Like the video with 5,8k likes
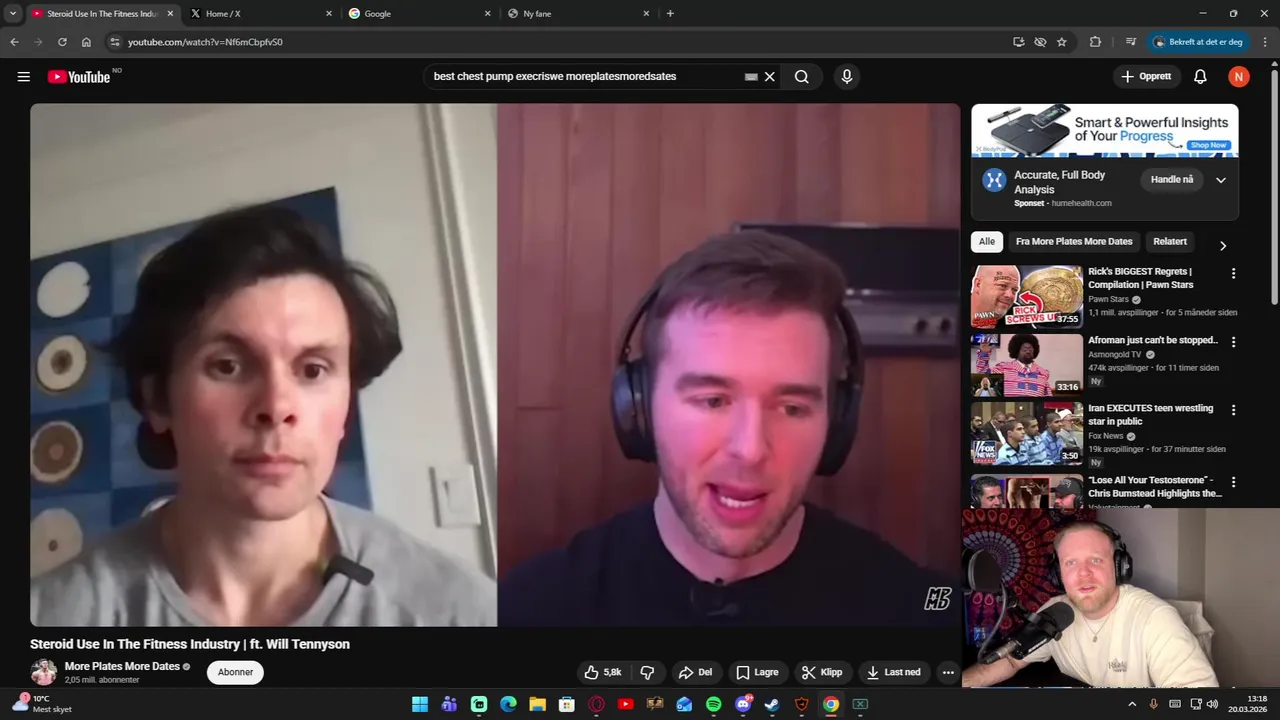1280x720 pixels. click(x=603, y=672)
